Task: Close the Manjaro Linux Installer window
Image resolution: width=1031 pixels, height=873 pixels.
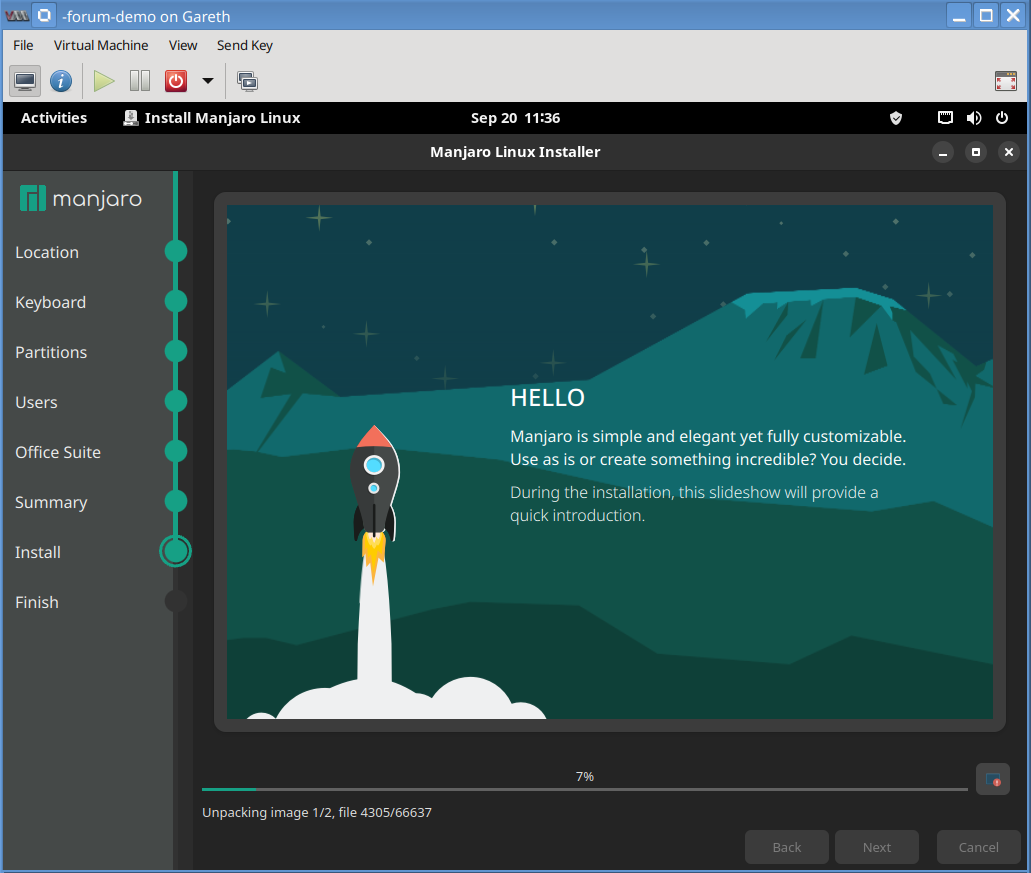Action: click(x=1009, y=153)
